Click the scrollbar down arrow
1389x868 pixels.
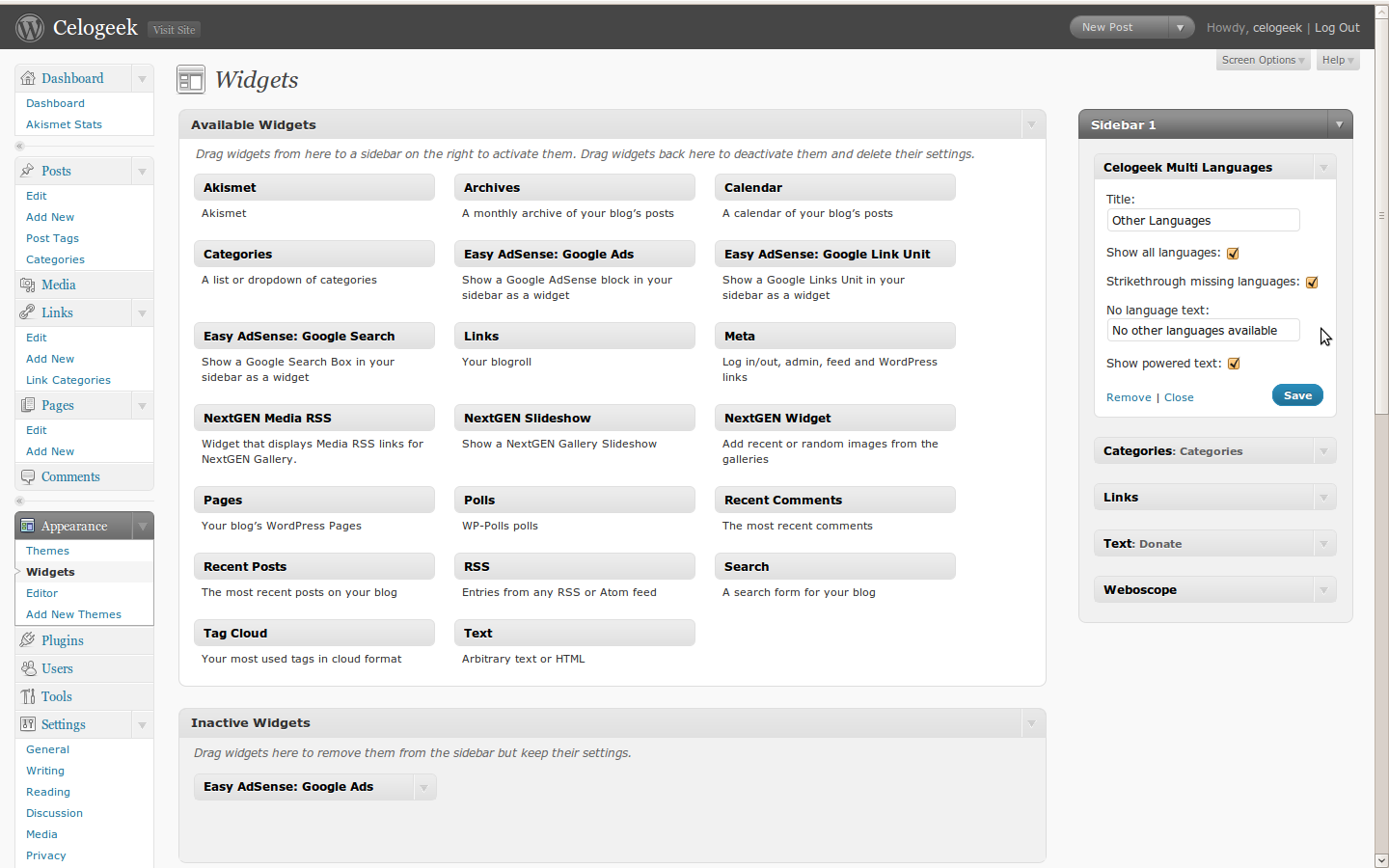1381,860
